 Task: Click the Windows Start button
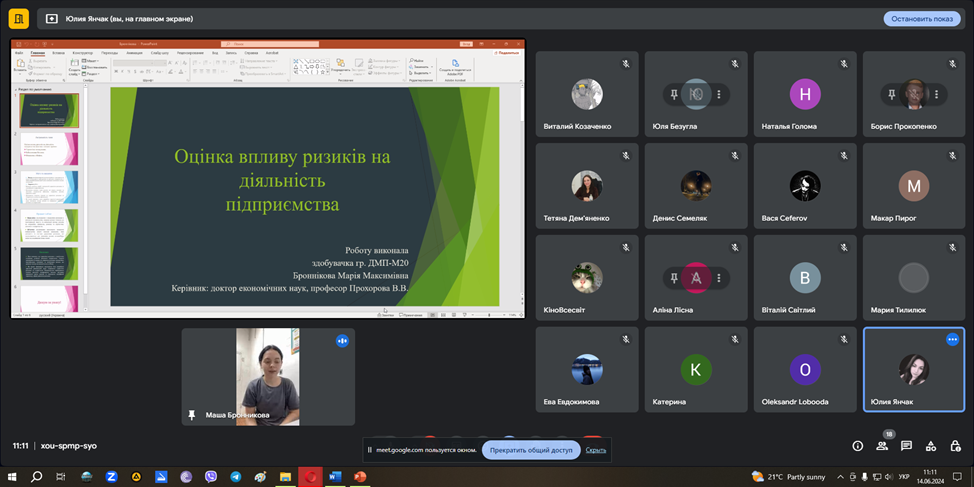(12, 476)
